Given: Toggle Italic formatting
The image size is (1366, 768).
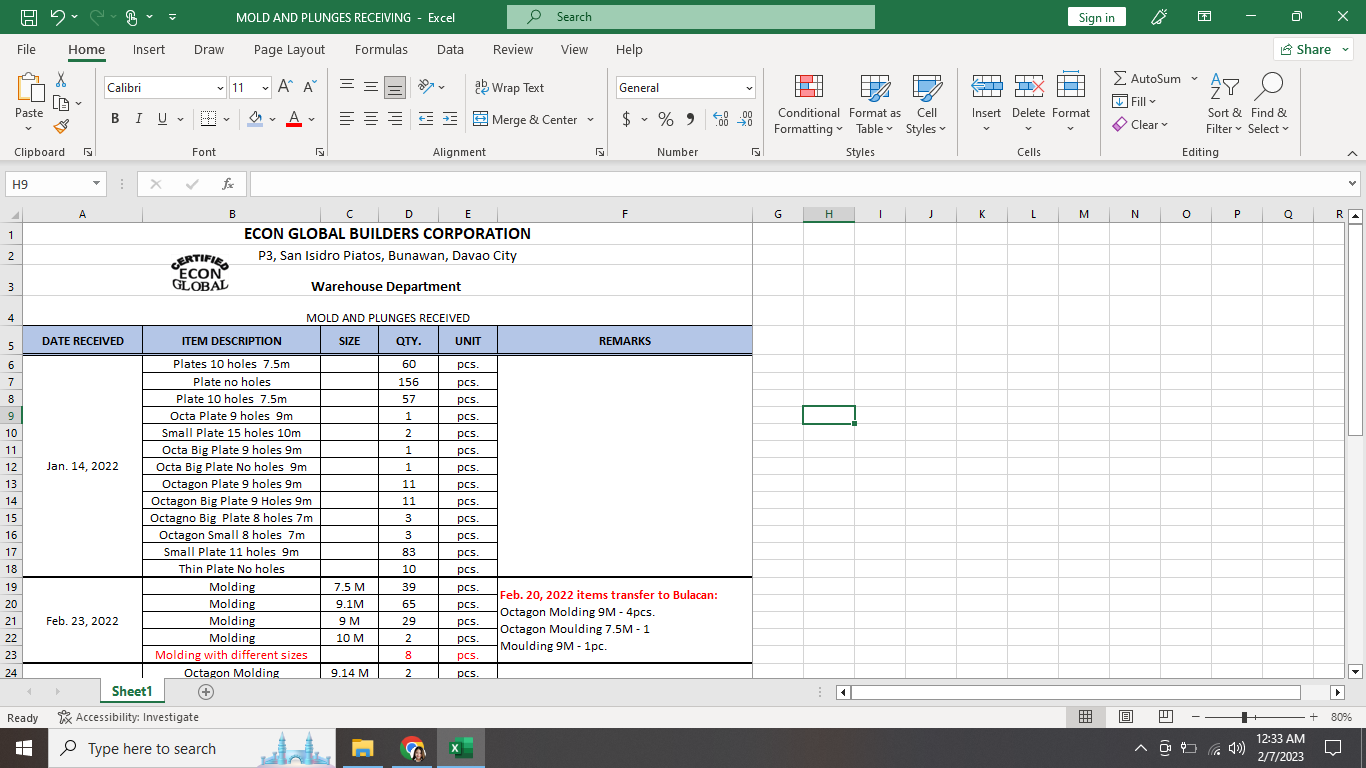Looking at the screenshot, I should tap(138, 119).
